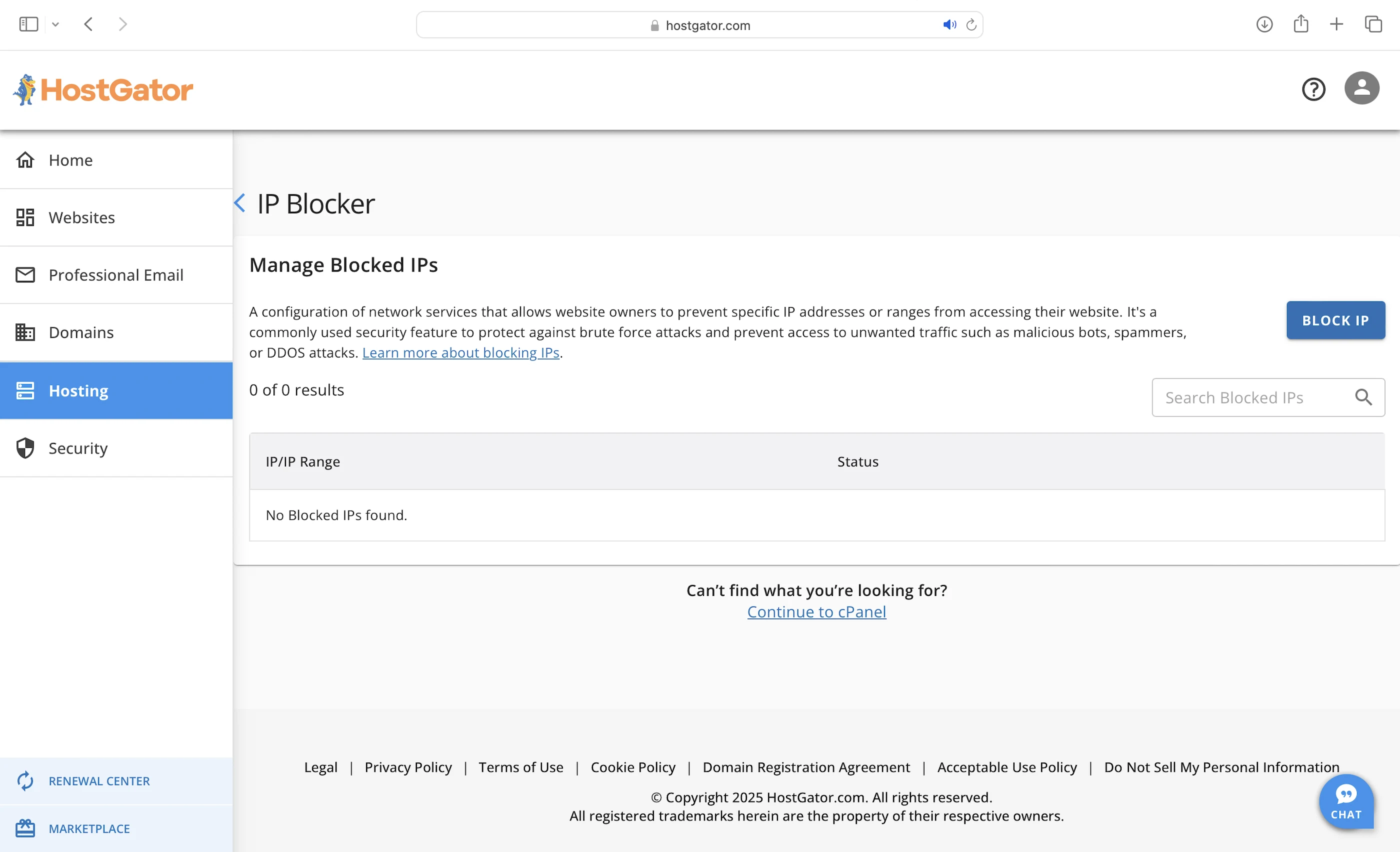This screenshot has height=852, width=1400.
Task: Open the user account avatar menu
Action: pyautogui.click(x=1361, y=88)
